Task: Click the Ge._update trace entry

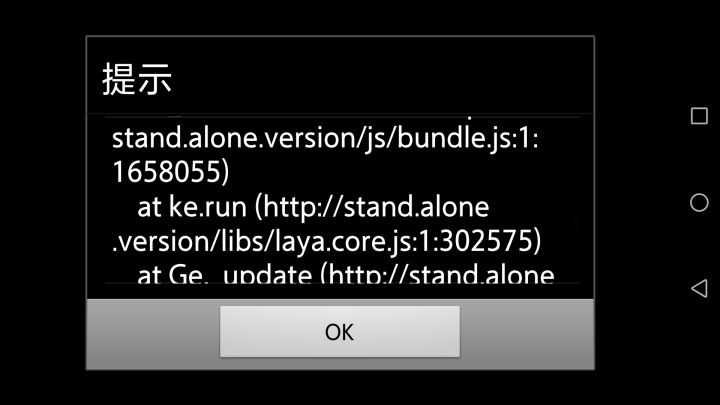Action: [x=241, y=275]
